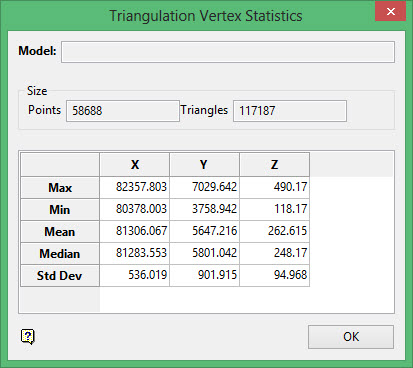The image size is (413, 368).
Task: Click the Model text field
Action: click(x=228, y=52)
